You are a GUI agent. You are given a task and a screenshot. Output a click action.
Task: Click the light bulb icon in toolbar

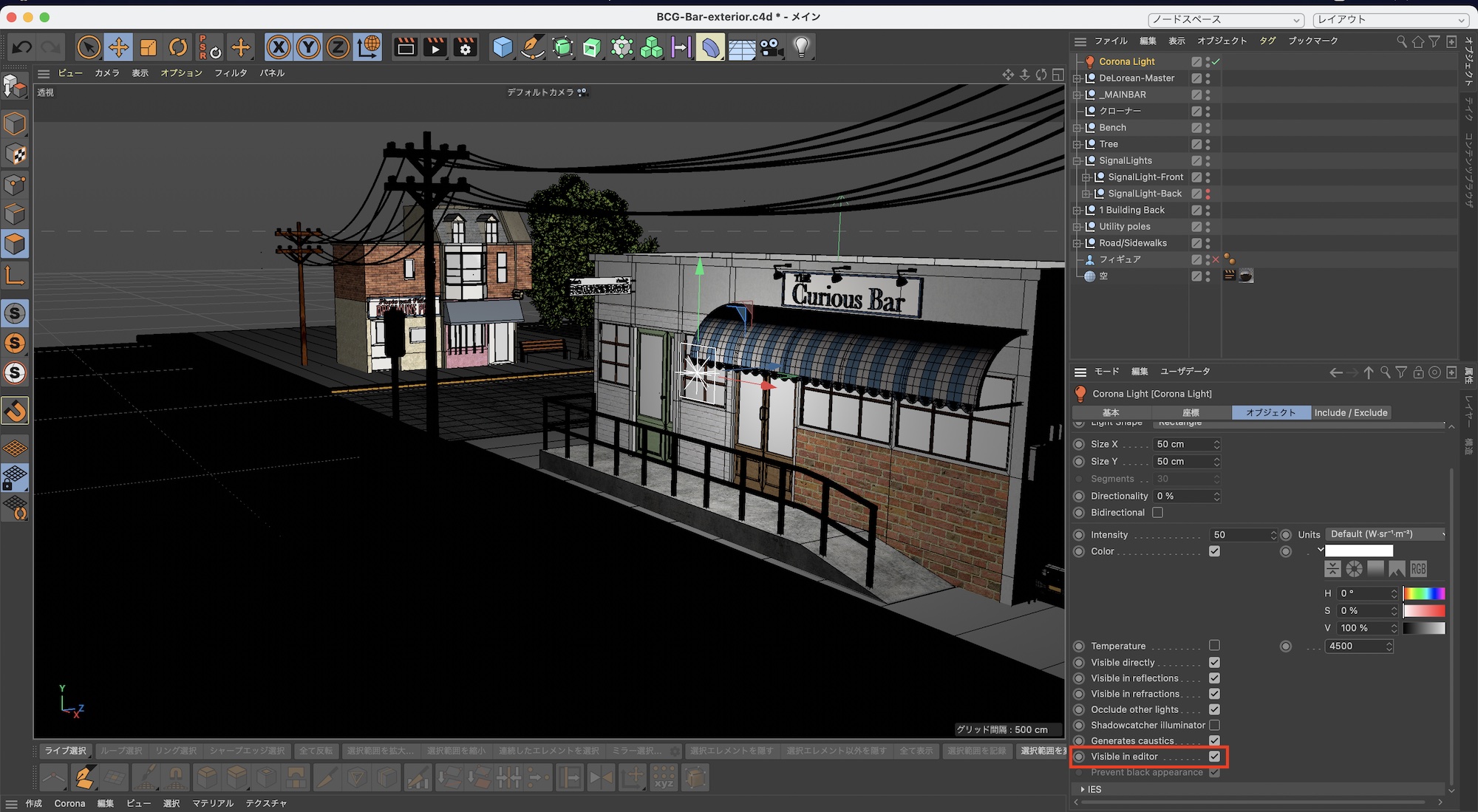point(801,48)
